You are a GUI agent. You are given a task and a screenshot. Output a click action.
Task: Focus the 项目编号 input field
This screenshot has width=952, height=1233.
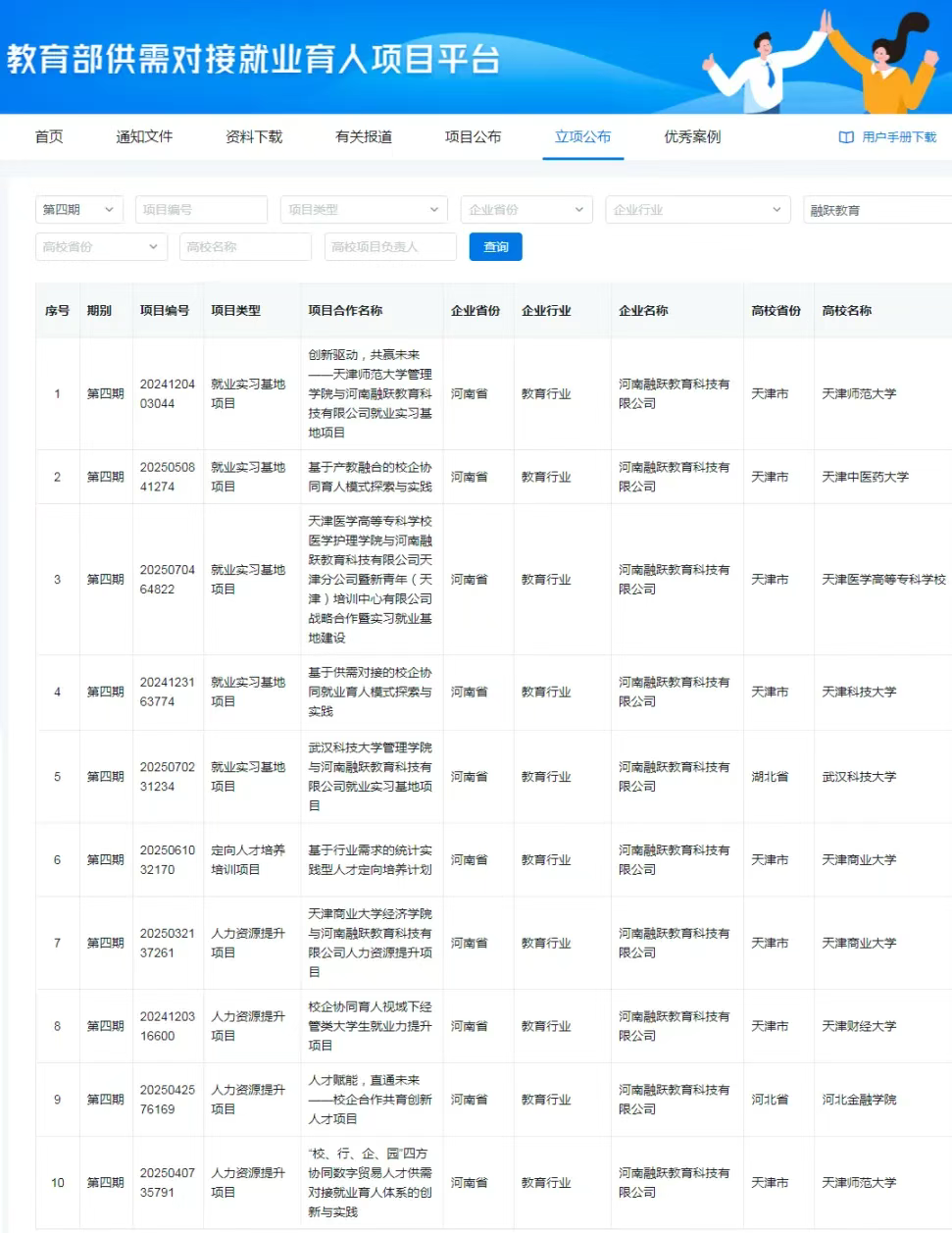(x=201, y=210)
